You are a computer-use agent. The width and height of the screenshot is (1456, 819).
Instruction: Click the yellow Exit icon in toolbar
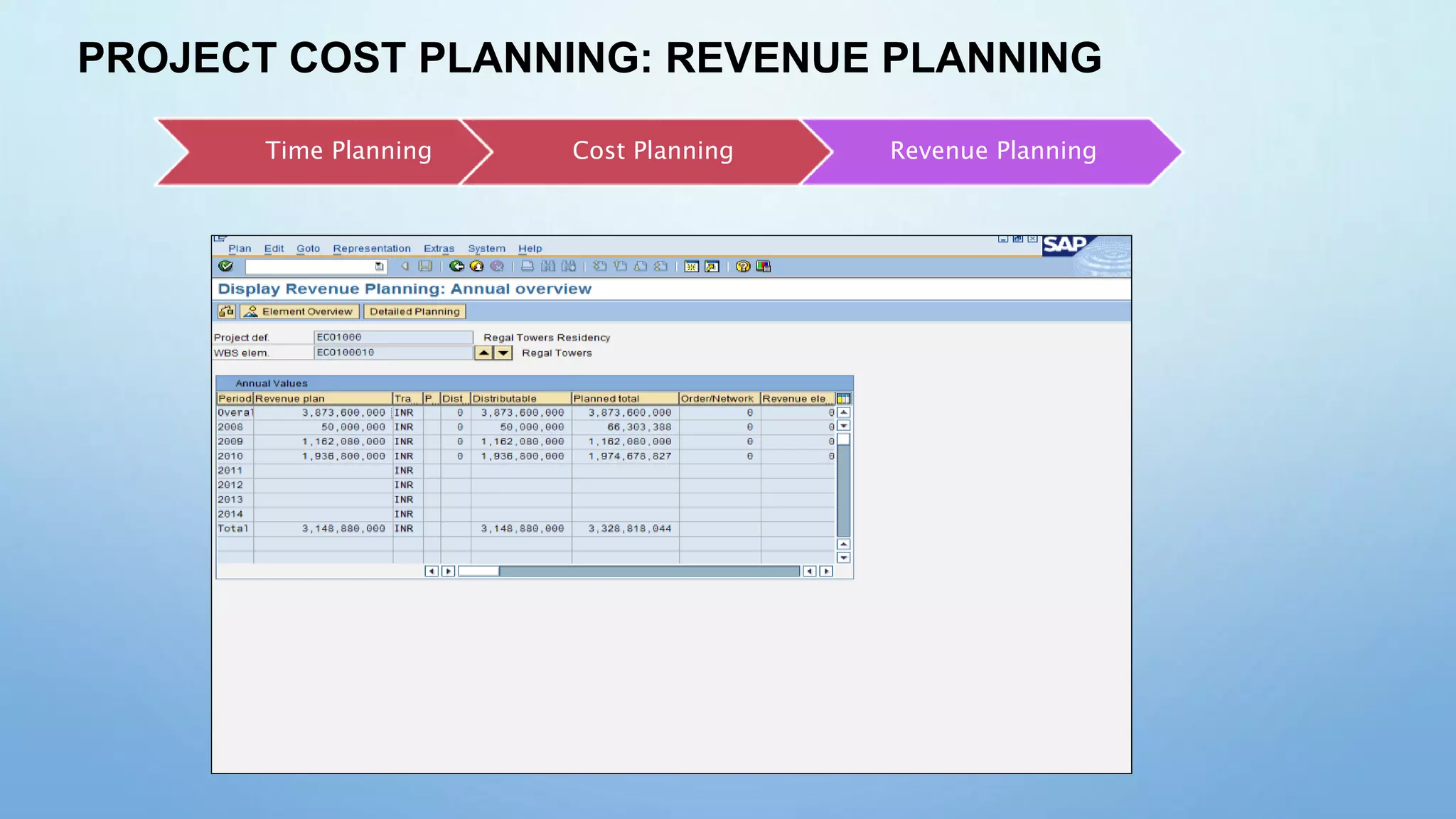click(x=477, y=266)
